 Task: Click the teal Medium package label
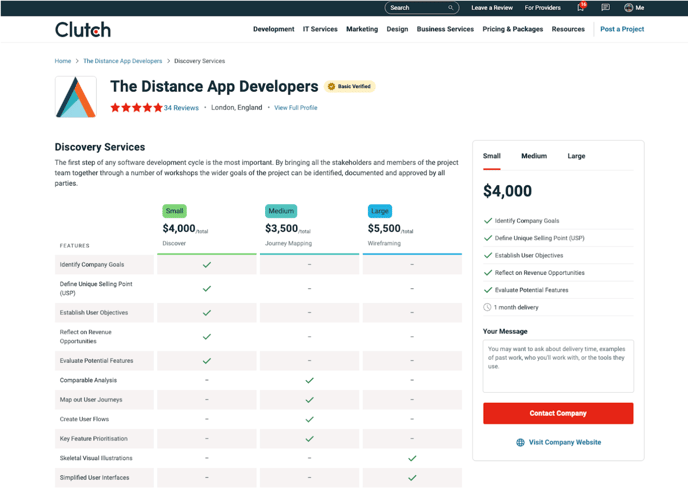pos(281,211)
